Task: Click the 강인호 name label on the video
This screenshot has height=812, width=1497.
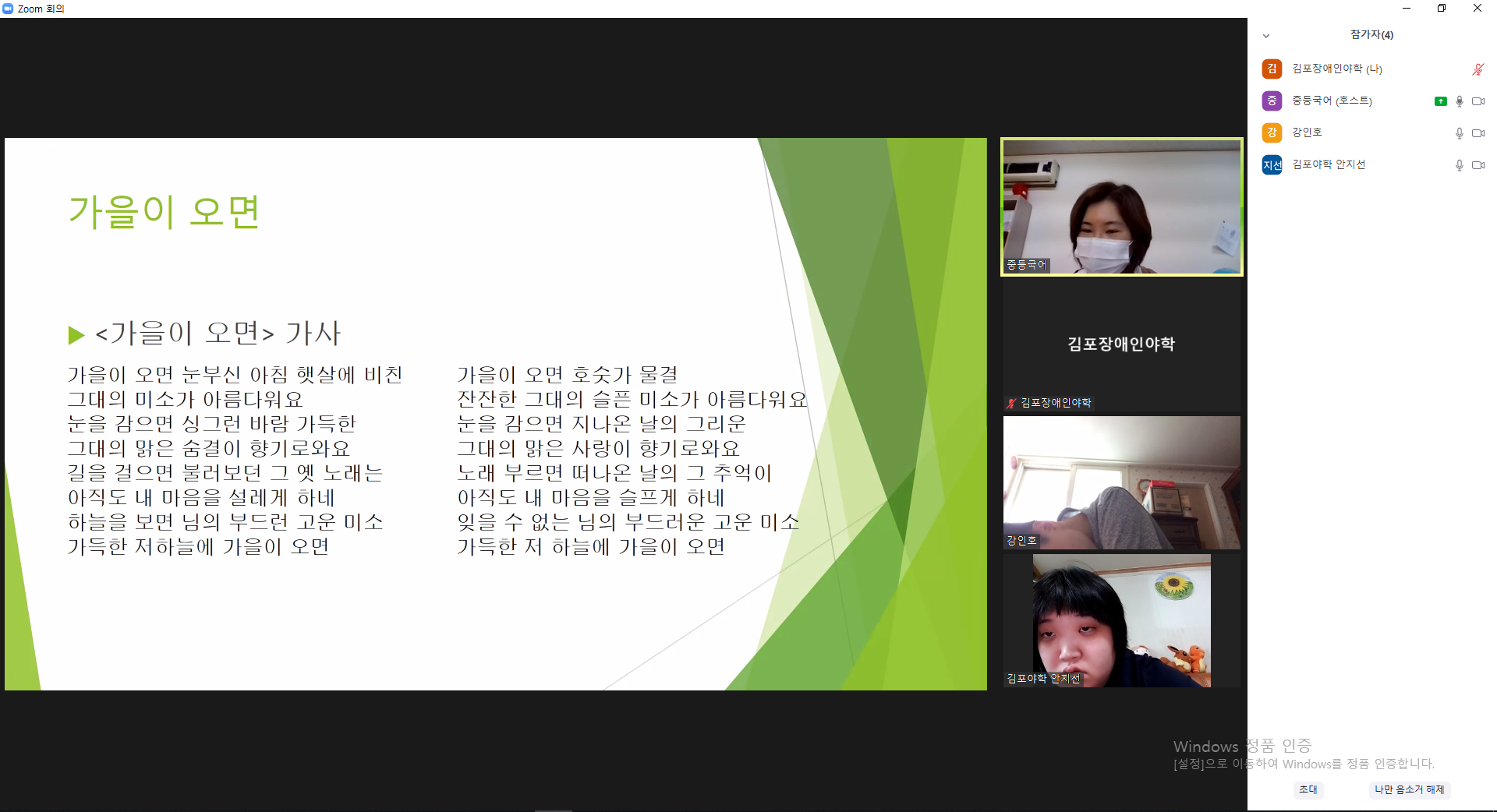Action: [1021, 540]
